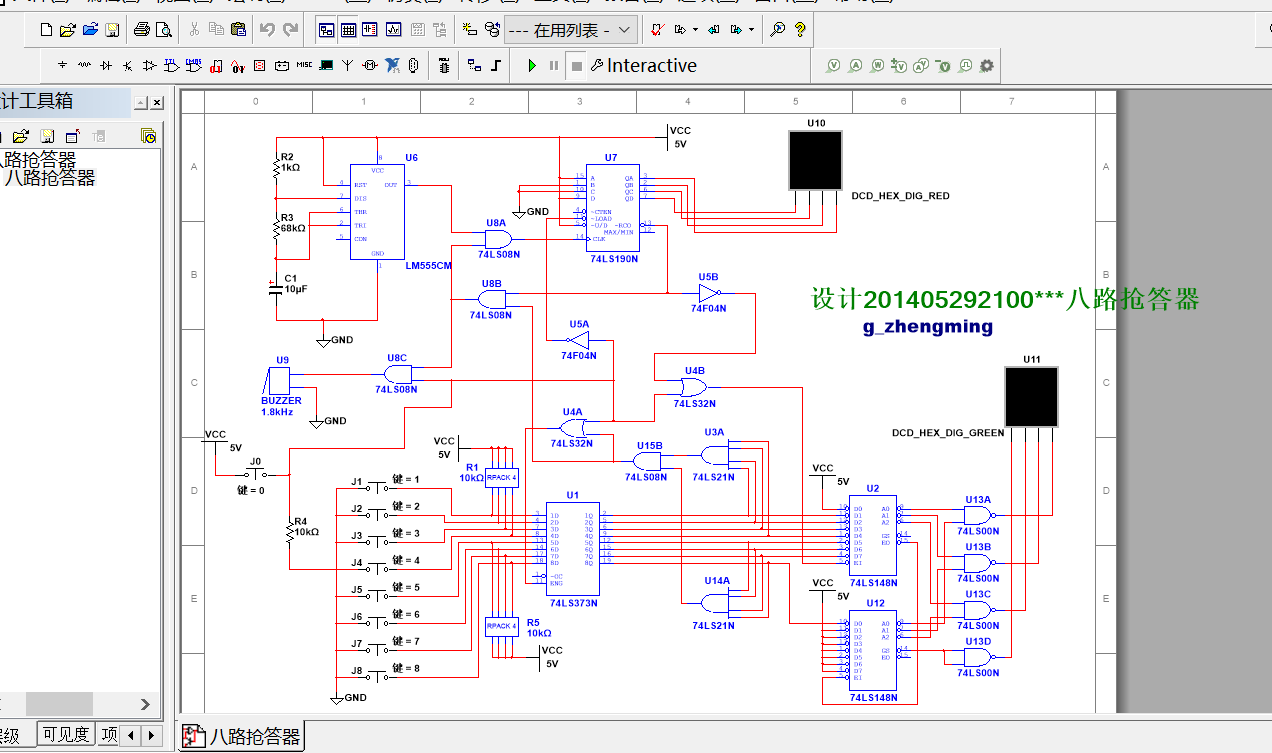Pause the simulation
The image size is (1272, 753).
[554, 65]
